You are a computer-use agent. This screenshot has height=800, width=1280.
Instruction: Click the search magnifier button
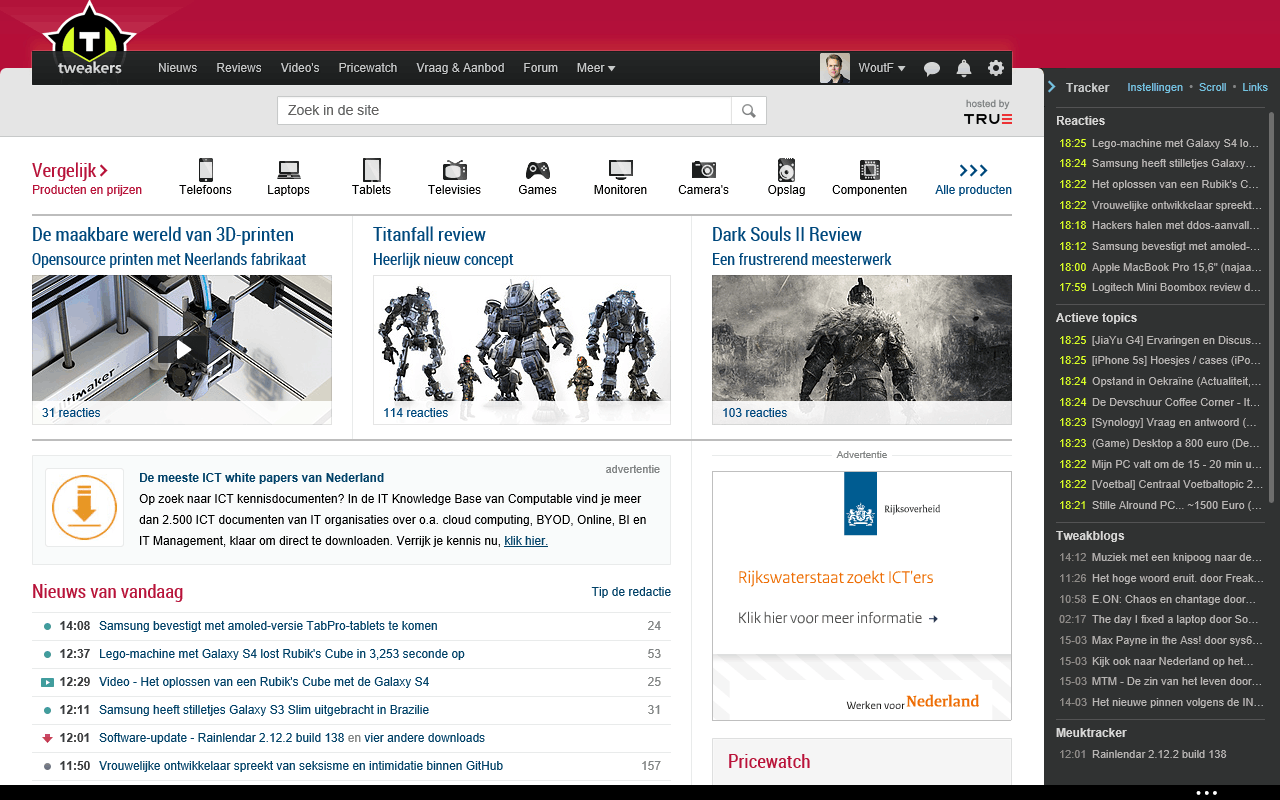coord(749,110)
